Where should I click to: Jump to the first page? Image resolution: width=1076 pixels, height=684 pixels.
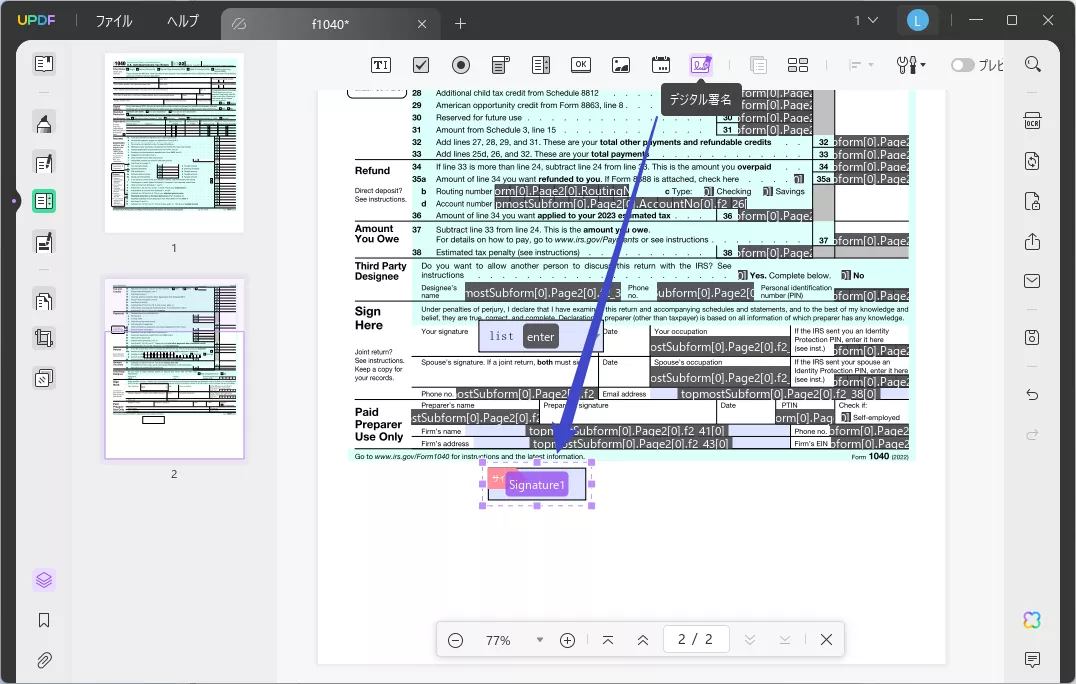pyautogui.click(x=608, y=640)
